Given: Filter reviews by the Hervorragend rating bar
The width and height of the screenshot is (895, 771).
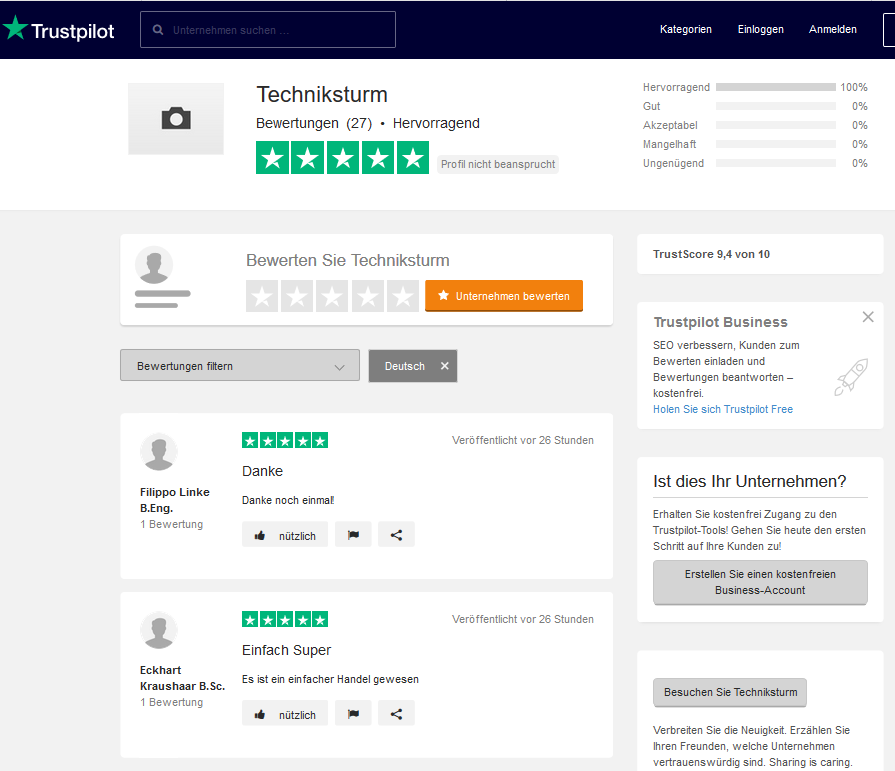Looking at the screenshot, I should coord(775,87).
